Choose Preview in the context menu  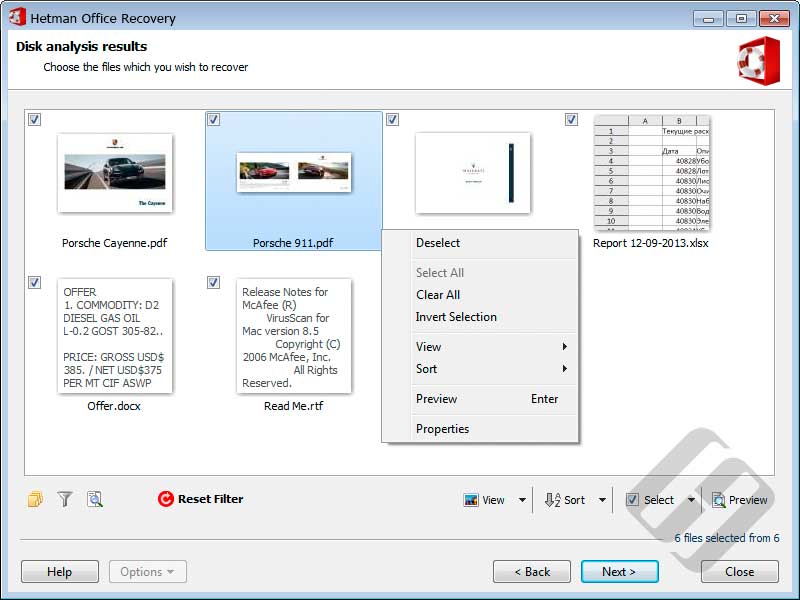[x=481, y=398]
